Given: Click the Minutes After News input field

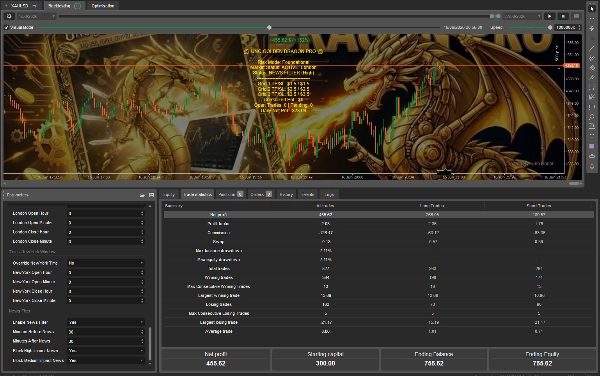Looking at the screenshot, I should [106, 341].
